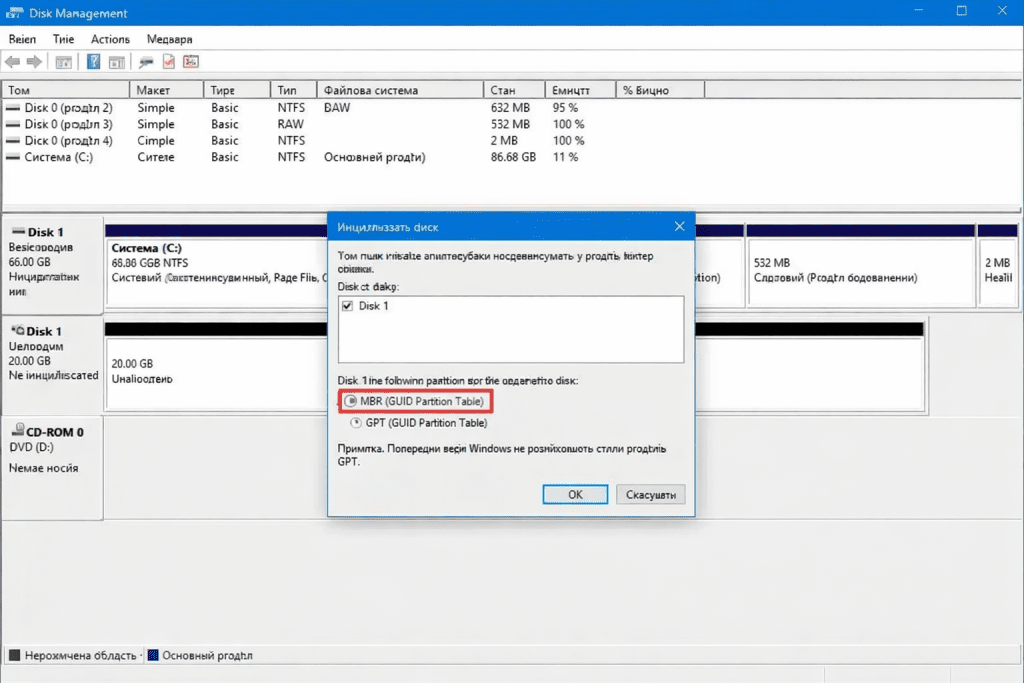Sort by the Стан column header
The height and width of the screenshot is (683, 1024).
(x=502, y=90)
